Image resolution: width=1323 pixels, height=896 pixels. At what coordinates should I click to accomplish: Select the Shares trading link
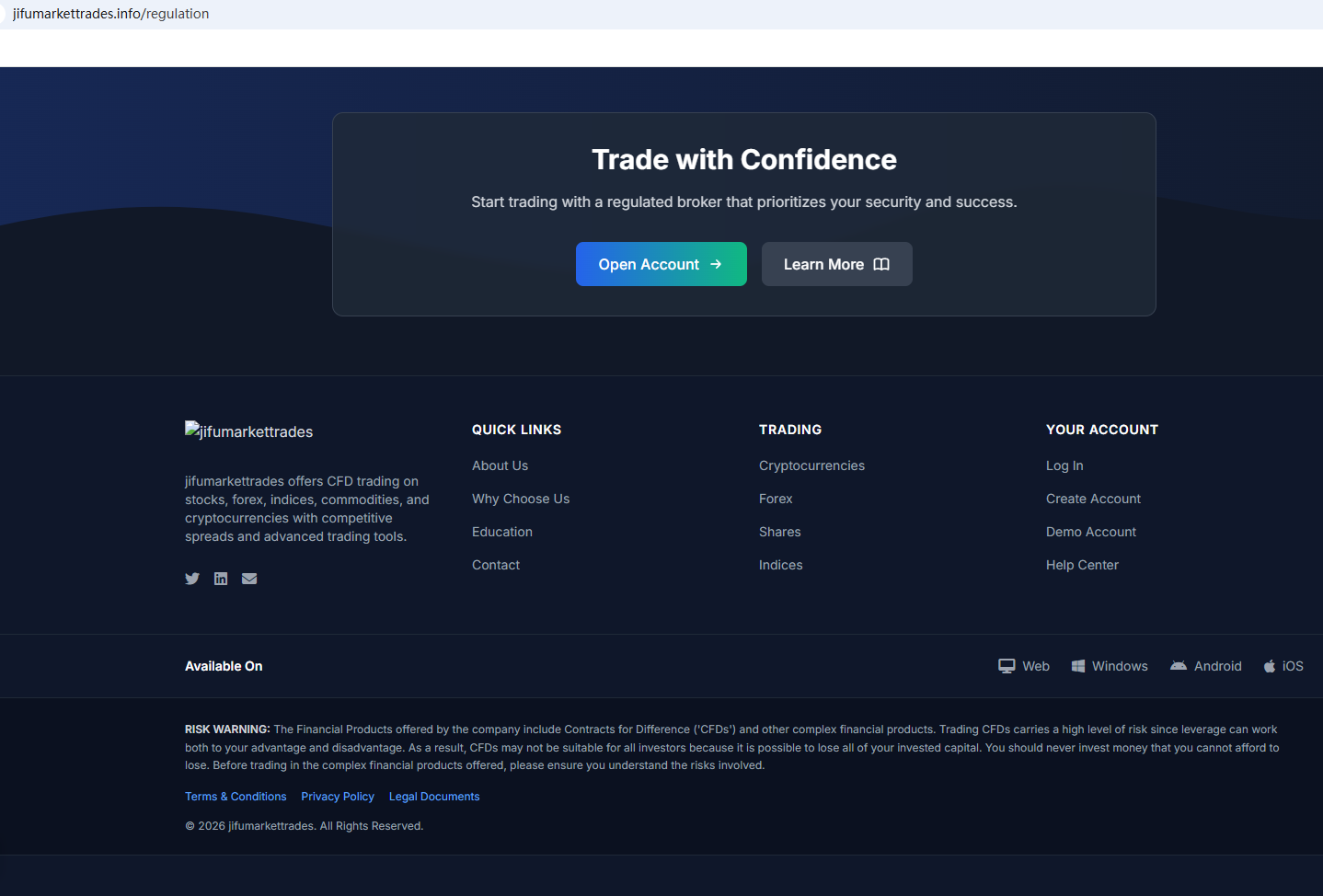click(x=780, y=532)
